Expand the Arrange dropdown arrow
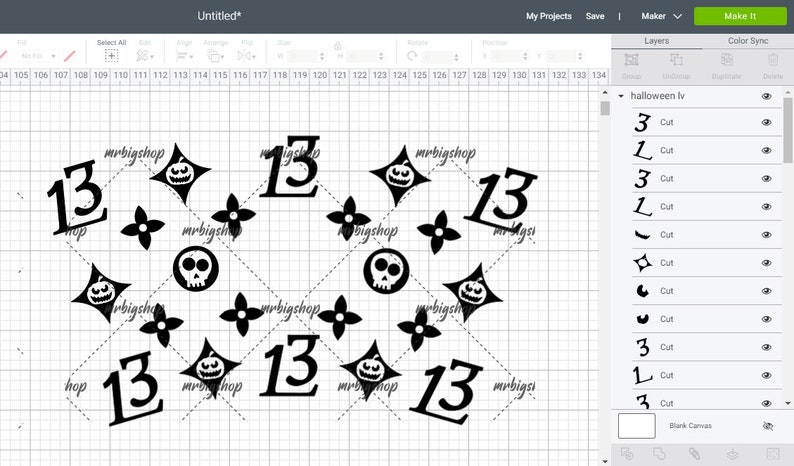The image size is (794, 466). (x=222, y=57)
